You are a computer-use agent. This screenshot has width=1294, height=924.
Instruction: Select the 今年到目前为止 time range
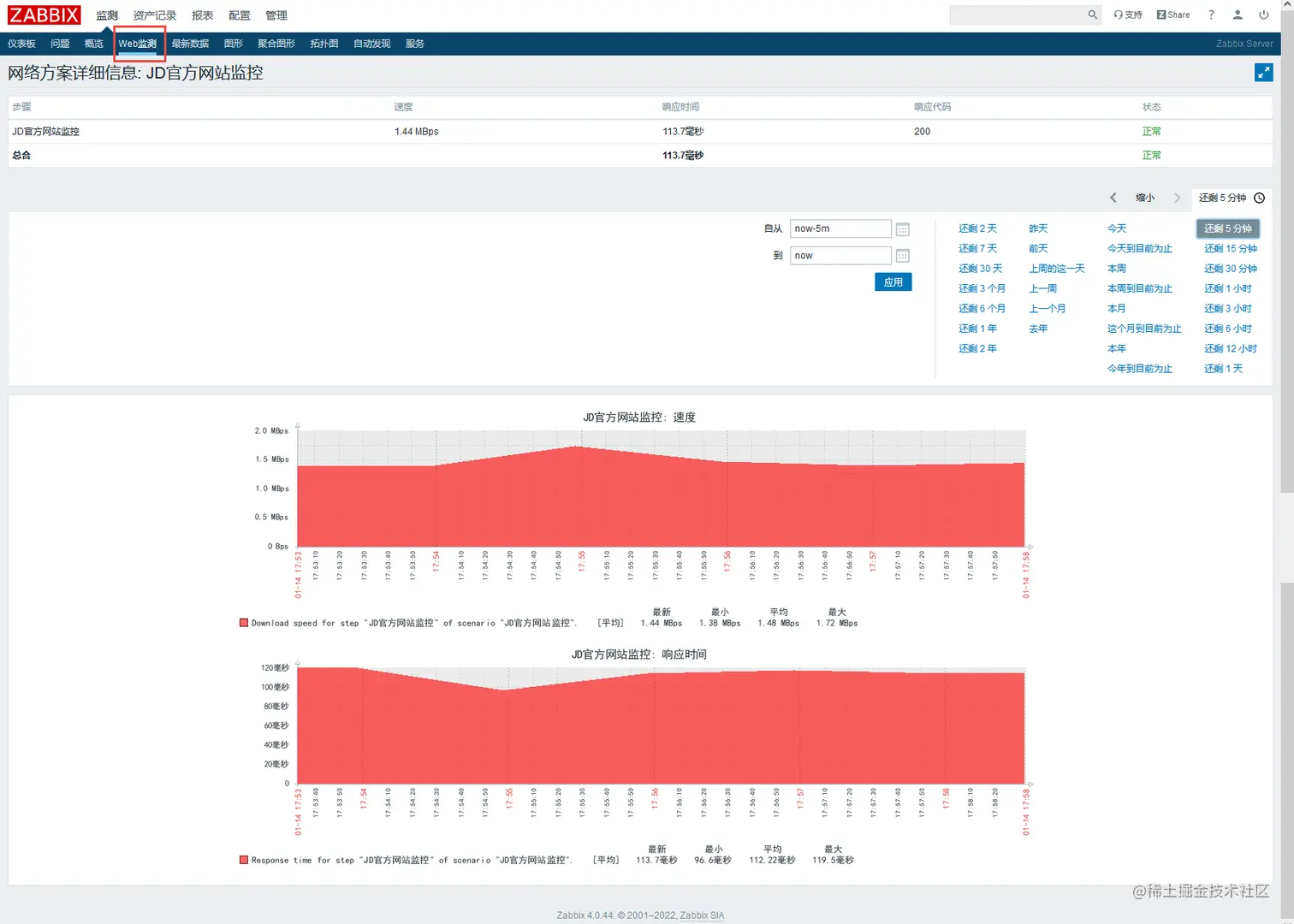pyautogui.click(x=1139, y=369)
